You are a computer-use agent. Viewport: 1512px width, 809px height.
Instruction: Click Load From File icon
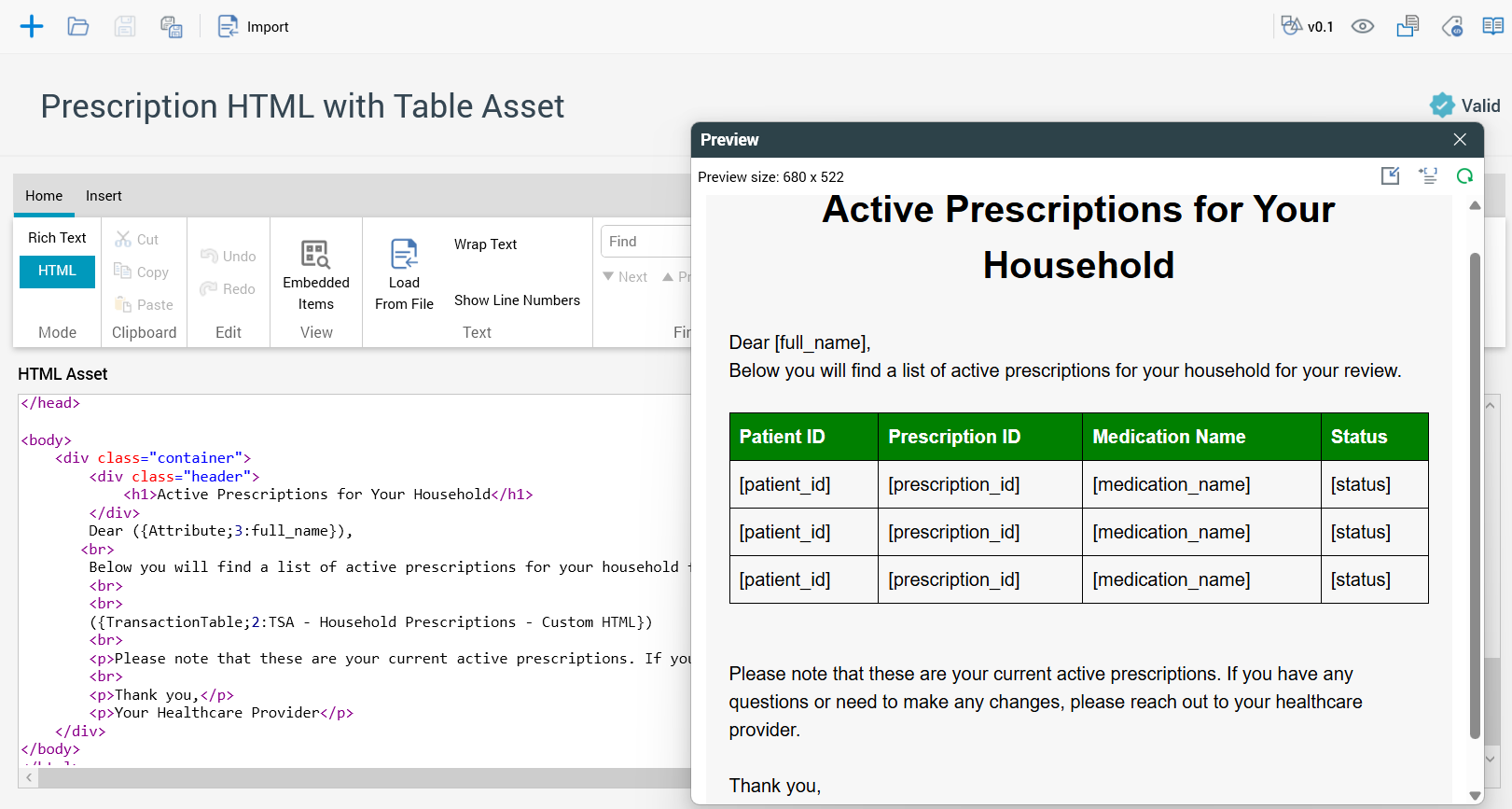point(404,273)
